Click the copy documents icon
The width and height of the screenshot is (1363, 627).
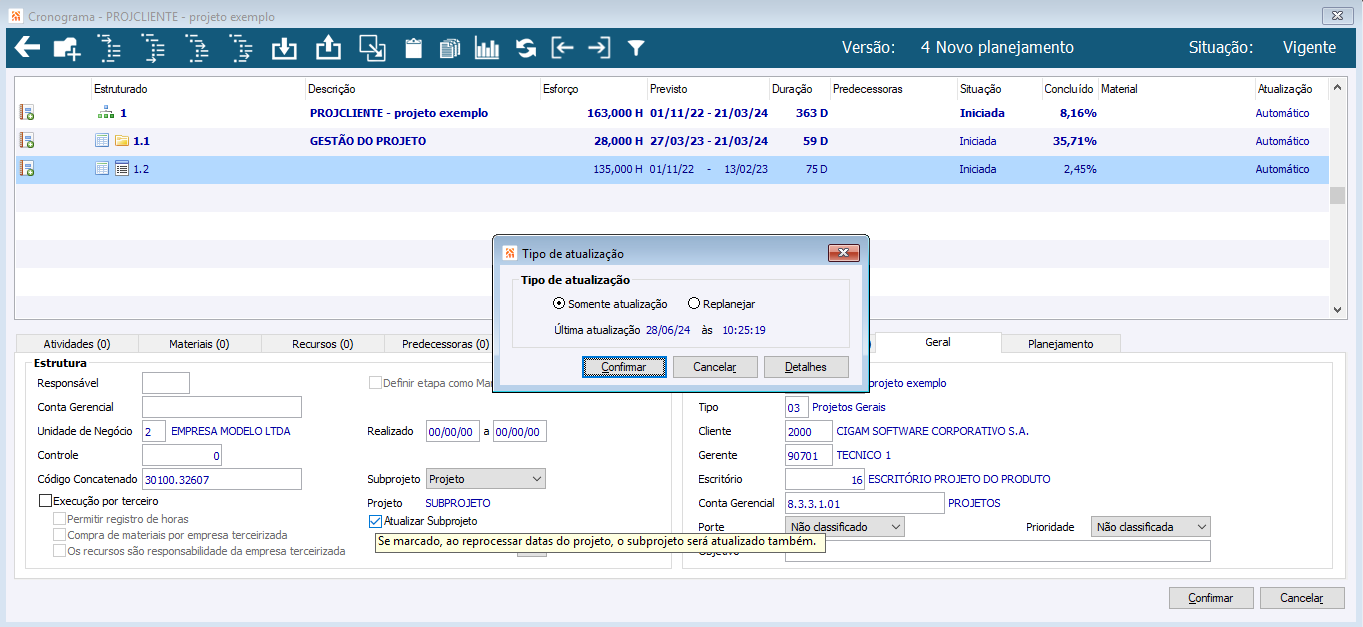click(x=450, y=47)
